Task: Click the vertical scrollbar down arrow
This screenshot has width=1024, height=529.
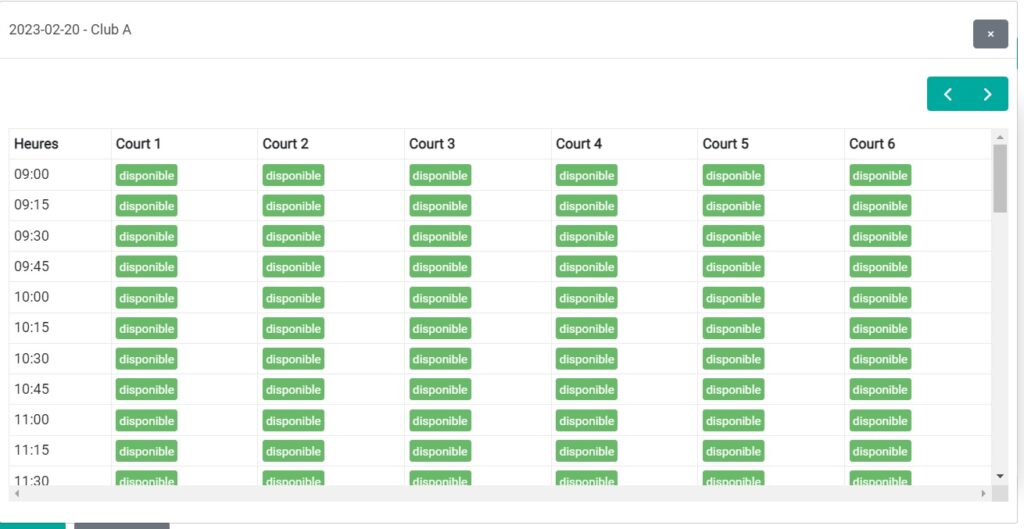Action: pos(1000,477)
